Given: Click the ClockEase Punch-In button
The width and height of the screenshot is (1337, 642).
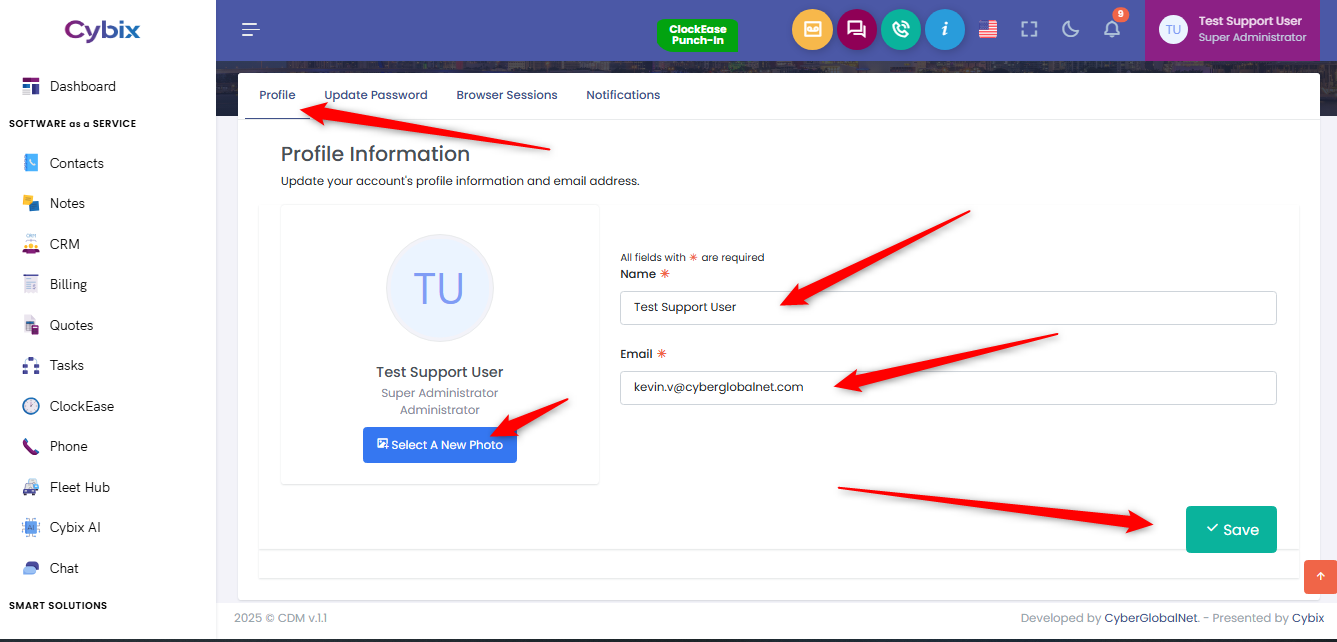Looking at the screenshot, I should pos(698,35).
